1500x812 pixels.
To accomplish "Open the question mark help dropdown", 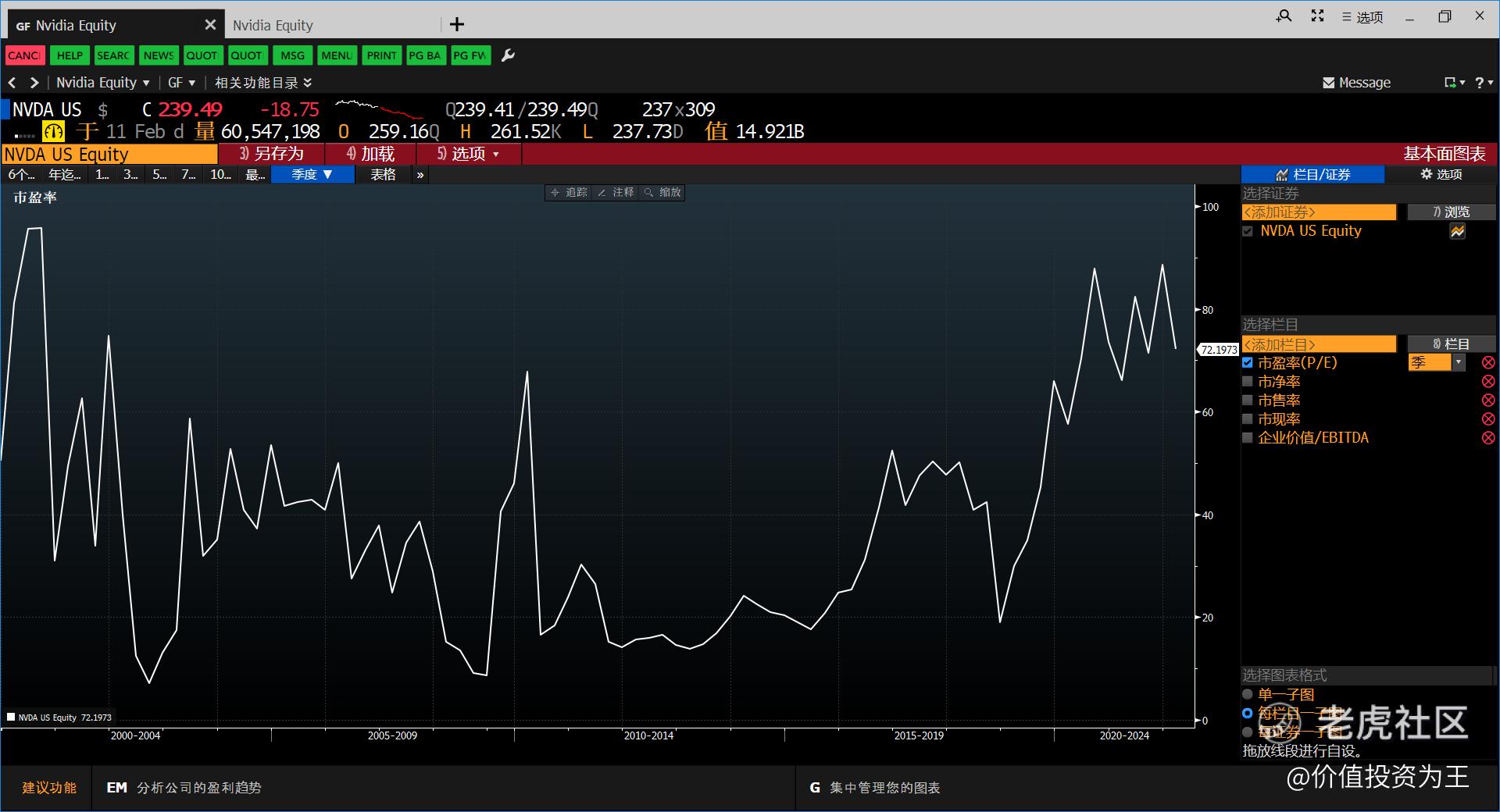I will [1484, 83].
